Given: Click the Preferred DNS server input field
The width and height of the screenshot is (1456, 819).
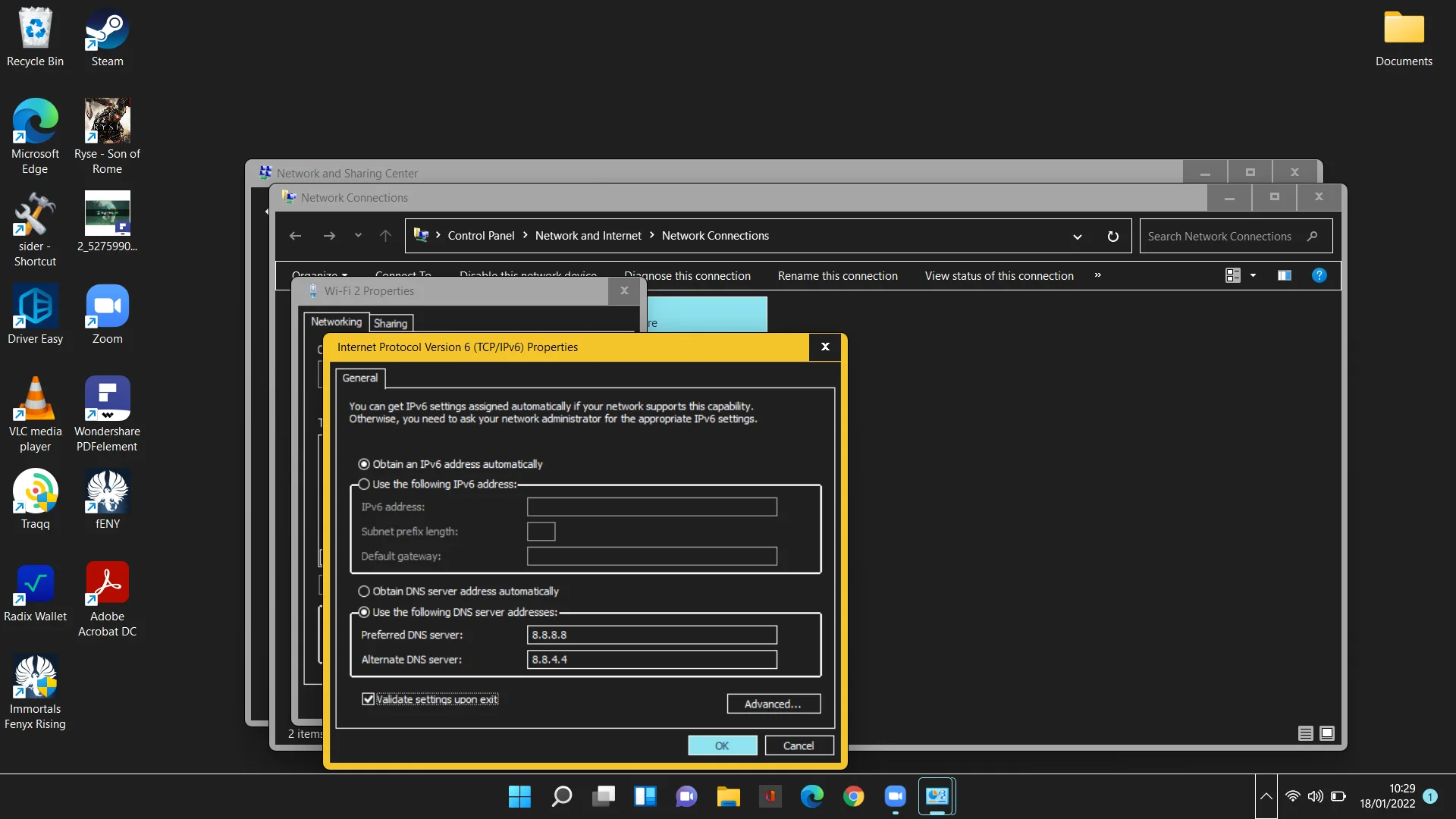Looking at the screenshot, I should coord(651,634).
